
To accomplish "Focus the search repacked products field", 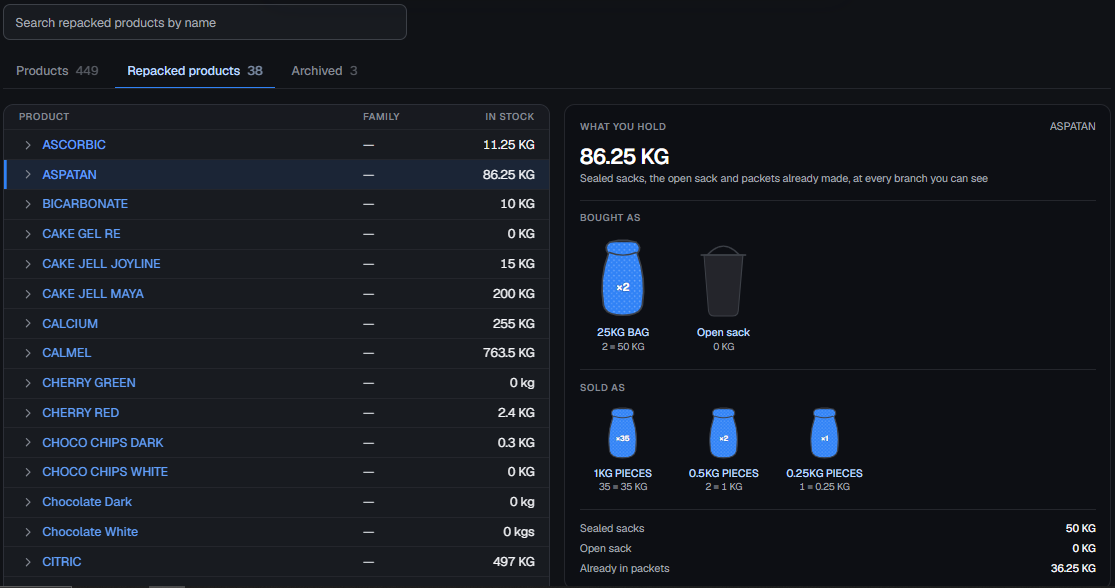I will click(205, 23).
